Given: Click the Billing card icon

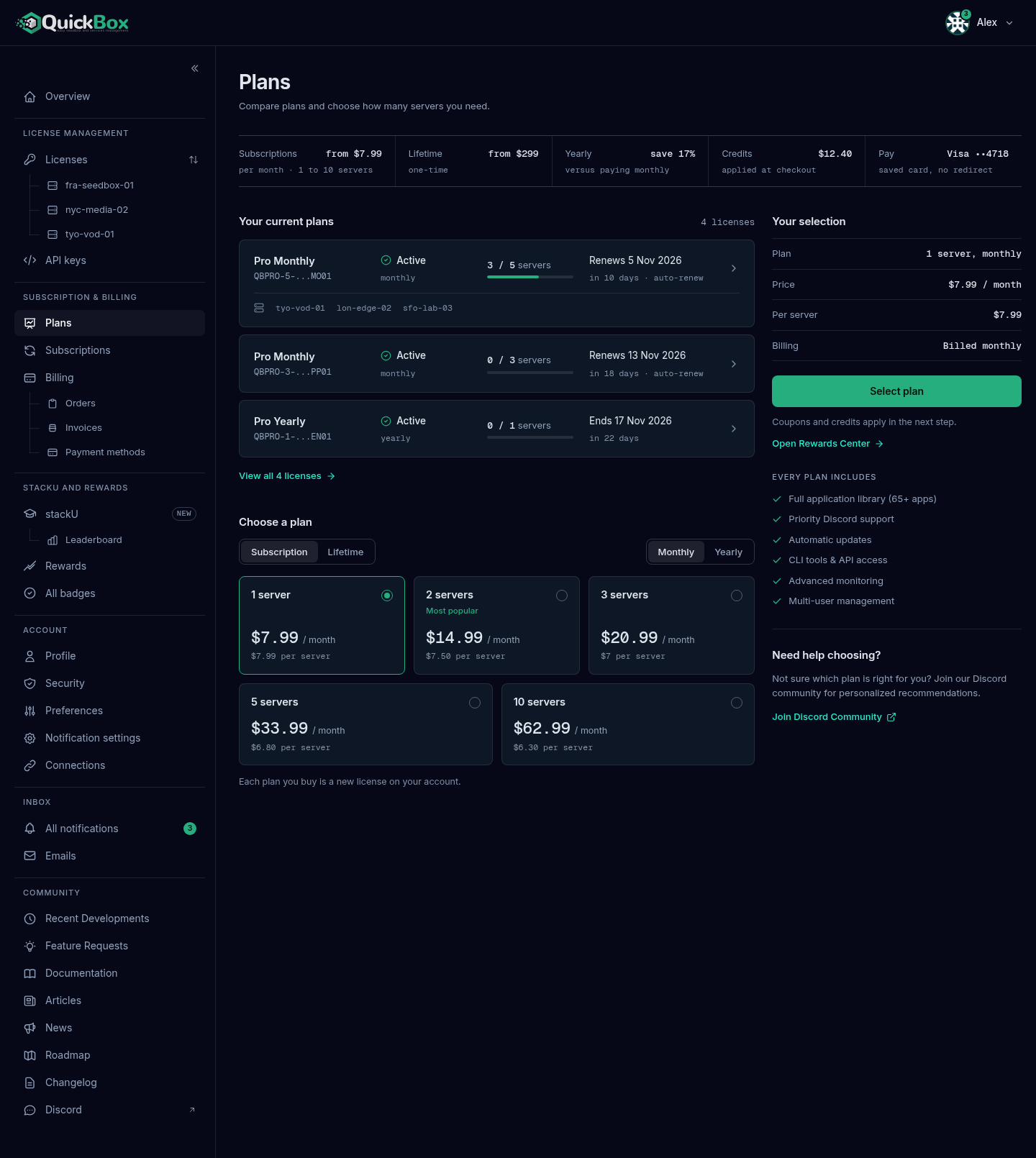Looking at the screenshot, I should pyautogui.click(x=30, y=378).
